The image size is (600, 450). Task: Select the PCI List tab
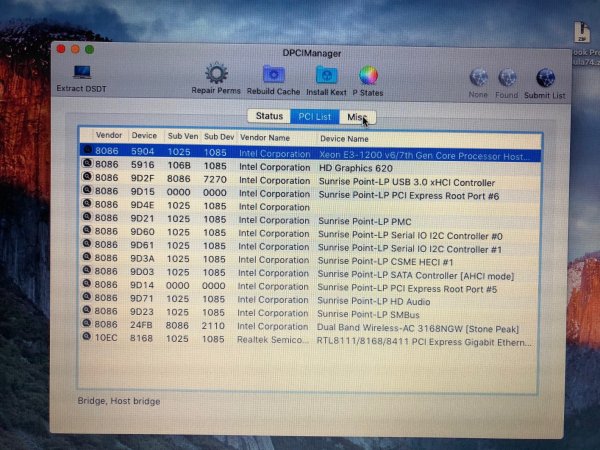coord(315,116)
